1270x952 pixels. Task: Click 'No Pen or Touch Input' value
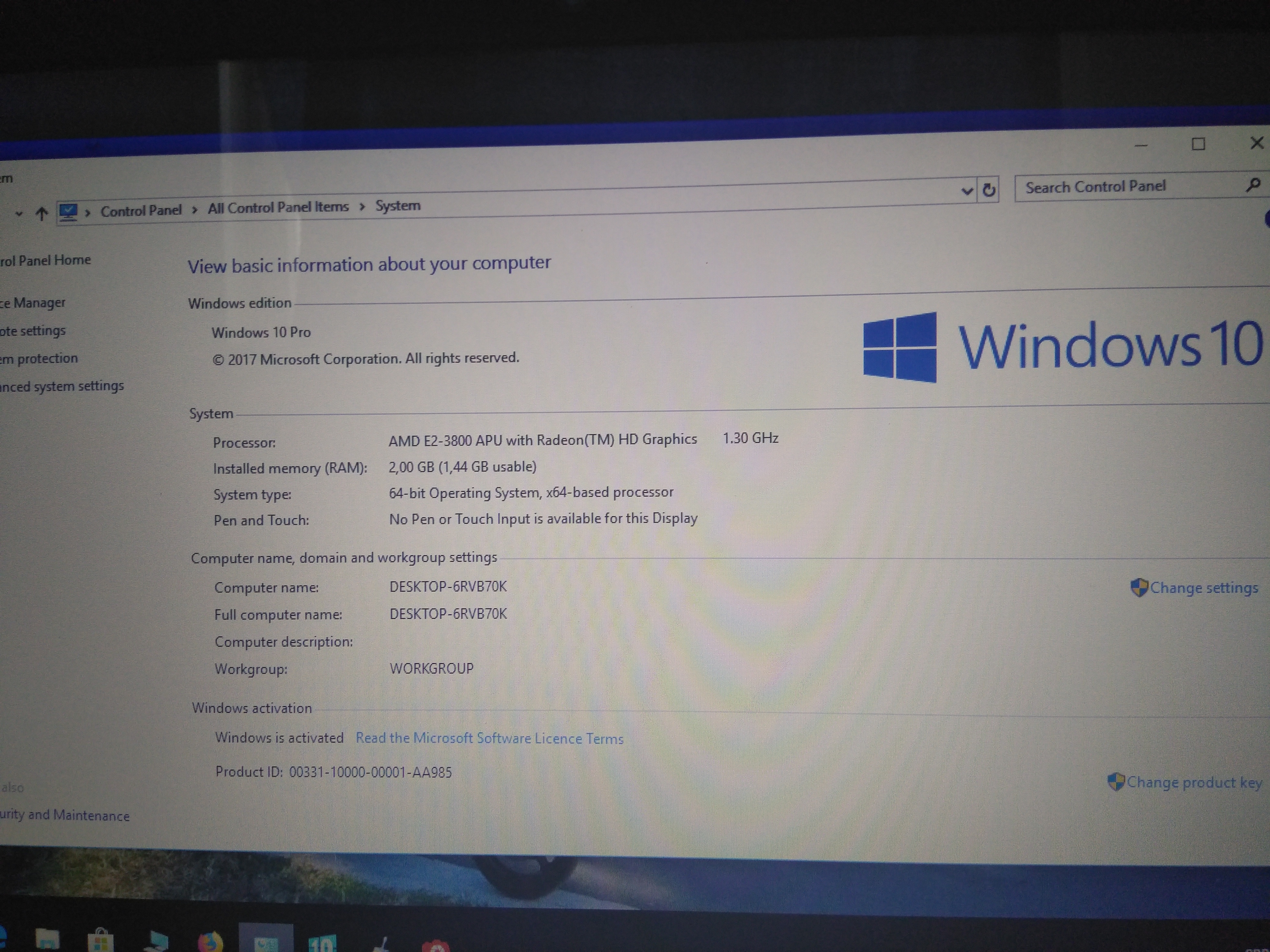pos(543,519)
